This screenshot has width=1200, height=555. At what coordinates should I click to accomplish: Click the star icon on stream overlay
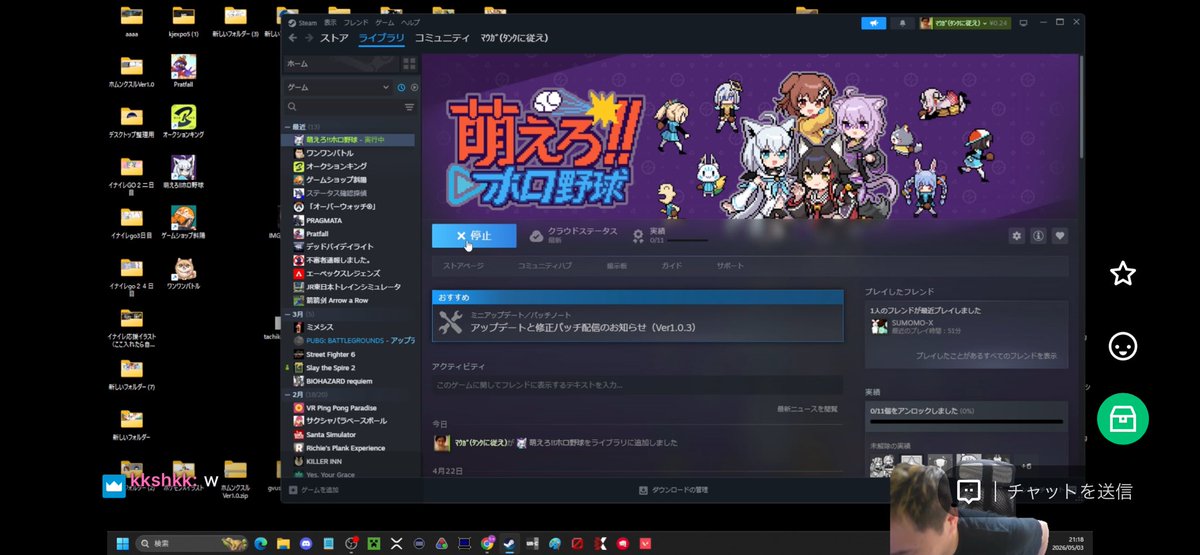(1123, 273)
